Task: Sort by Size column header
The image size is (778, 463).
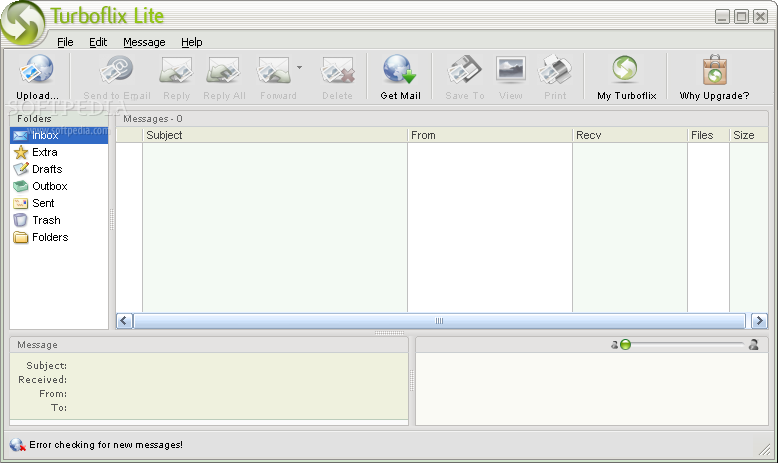Action: pyautogui.click(x=749, y=135)
